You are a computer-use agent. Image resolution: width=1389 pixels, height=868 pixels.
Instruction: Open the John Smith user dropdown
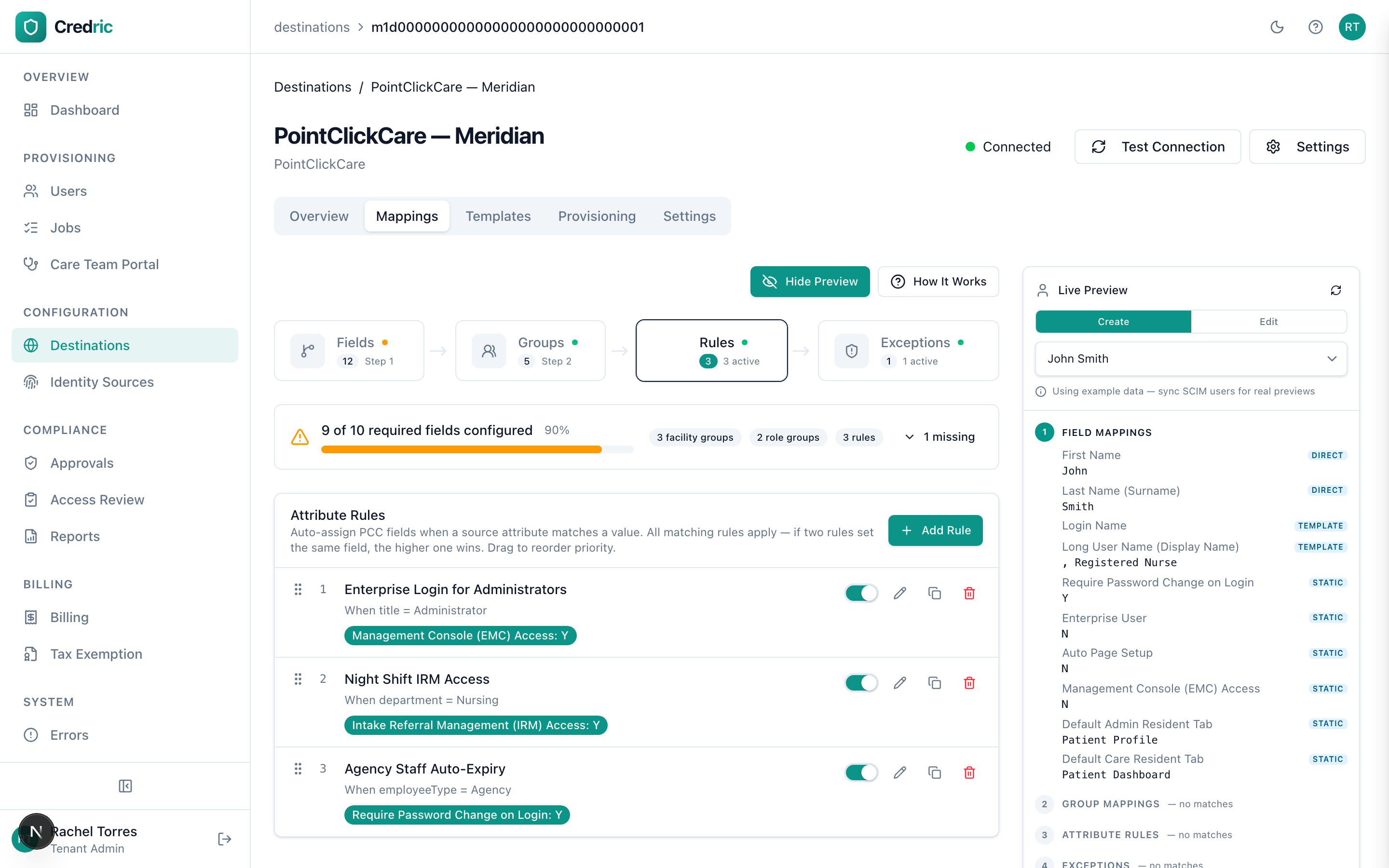[x=1190, y=359]
